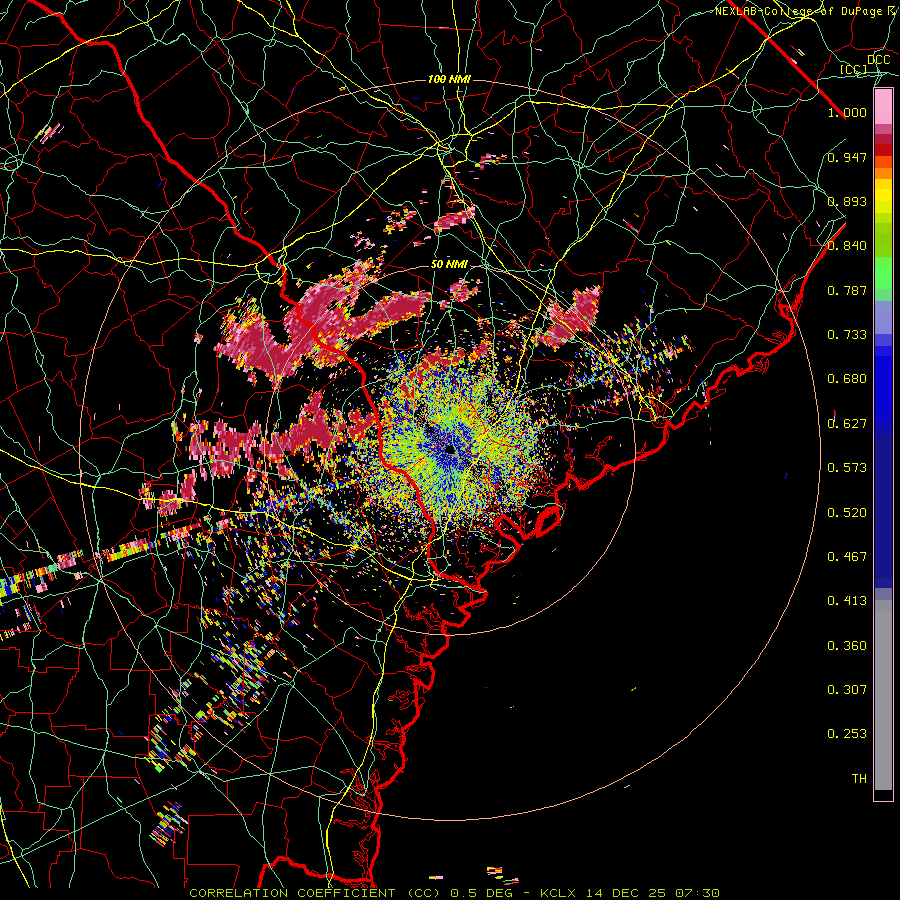This screenshot has width=900, height=900.
Task: Click the 0.360 scale value
Action: point(847,646)
